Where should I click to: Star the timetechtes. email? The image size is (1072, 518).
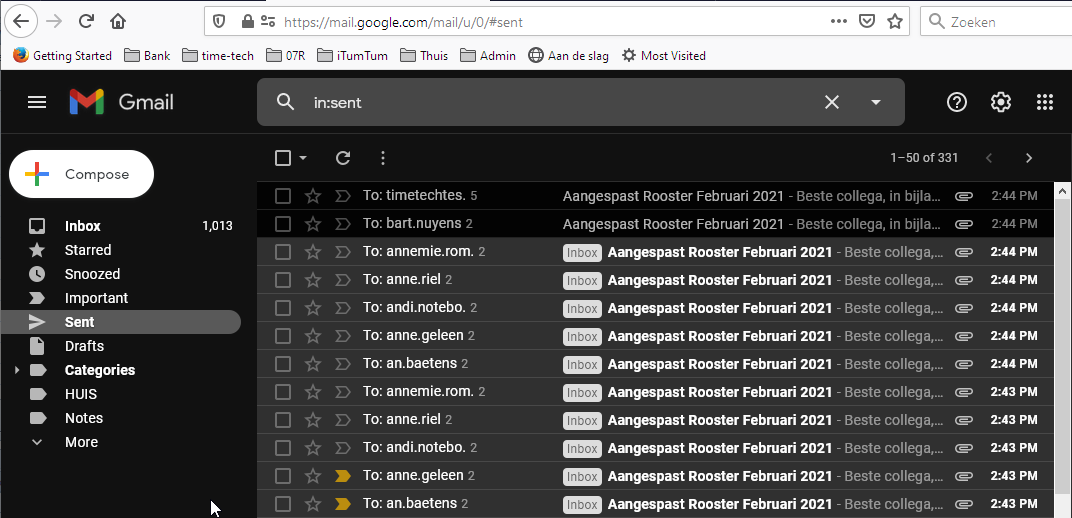pyautogui.click(x=313, y=196)
